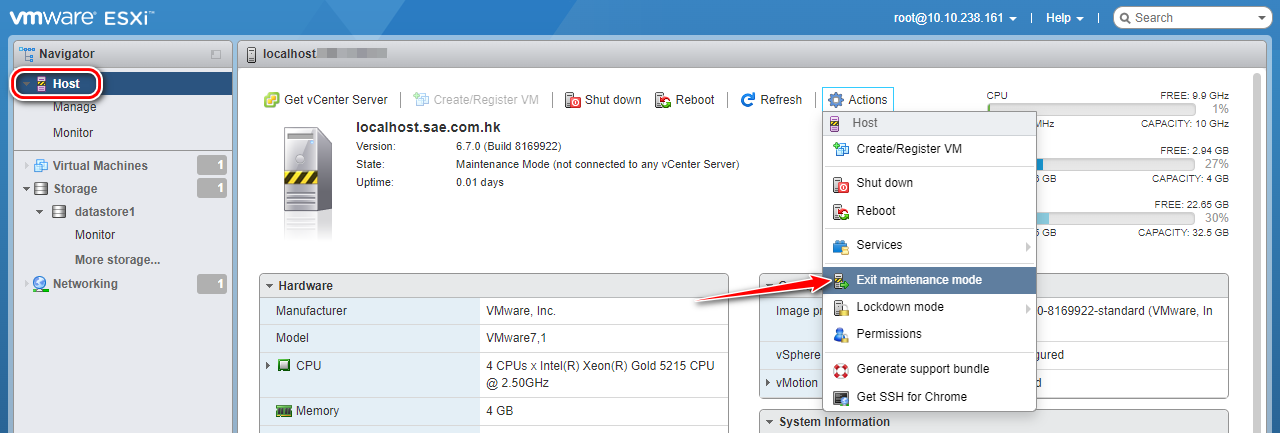This screenshot has width=1280, height=433.
Task: Click the Reboot toolbar icon
Action: 663,100
